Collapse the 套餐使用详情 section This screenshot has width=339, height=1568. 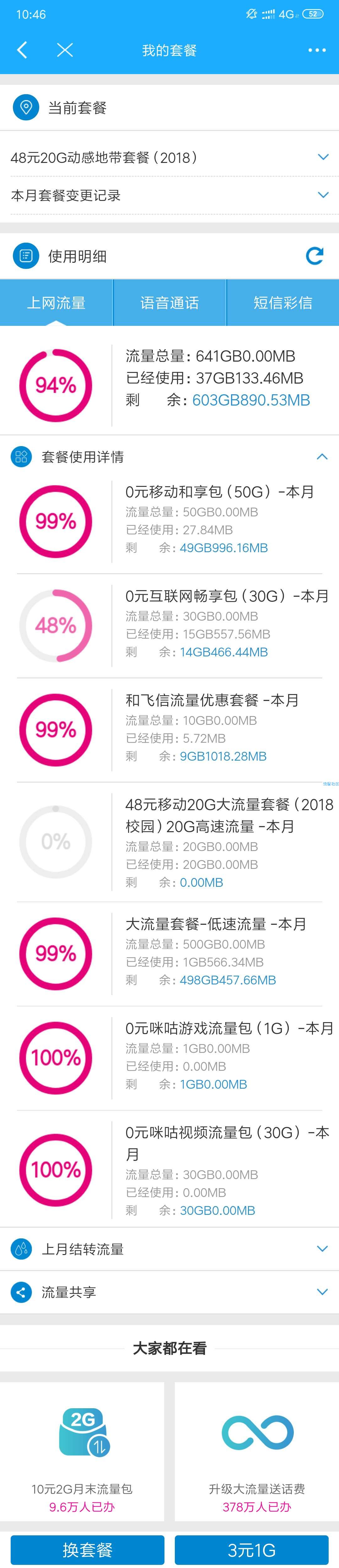tap(322, 456)
